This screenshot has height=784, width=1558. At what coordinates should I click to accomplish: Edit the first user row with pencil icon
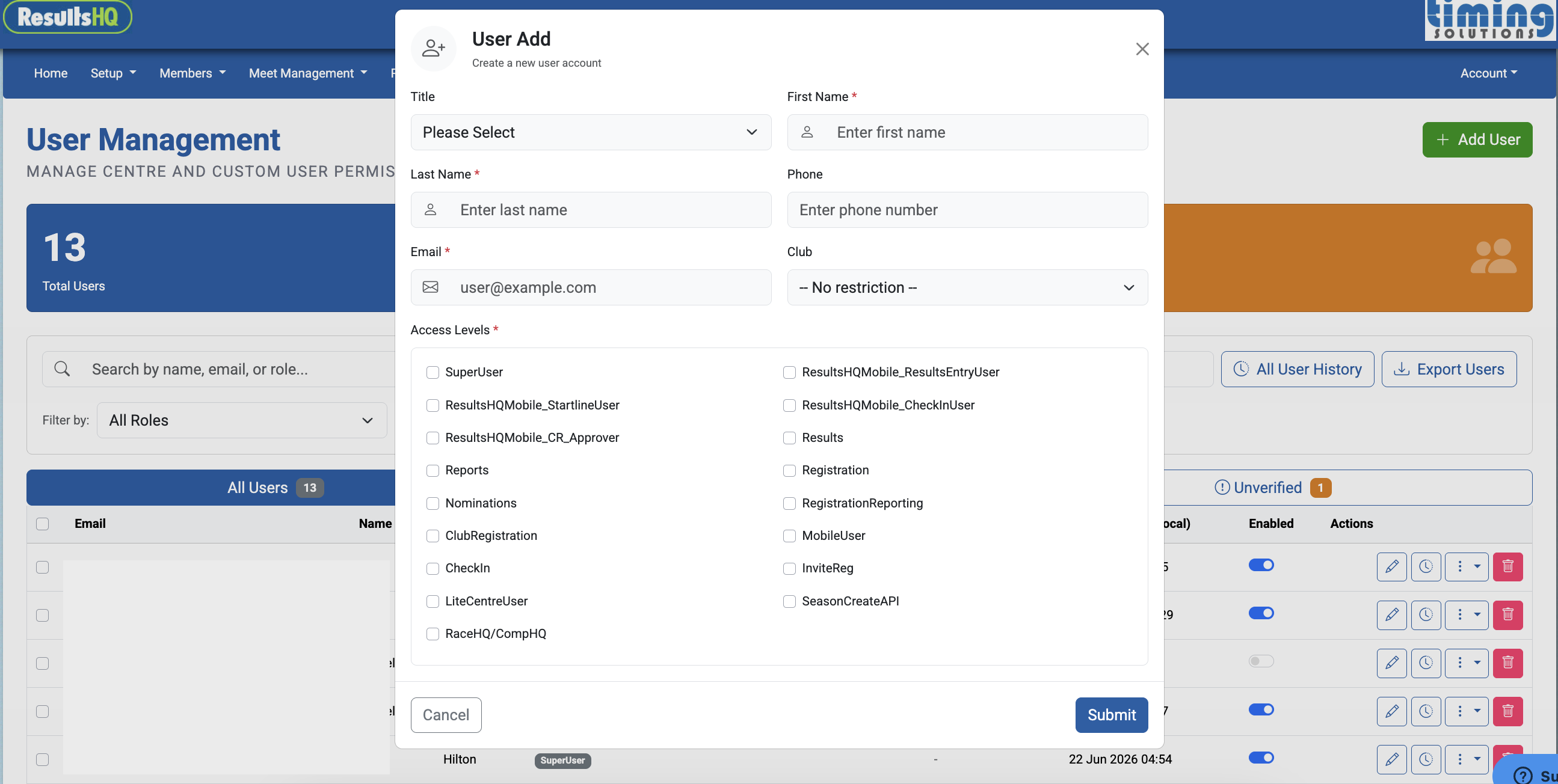(x=1392, y=566)
